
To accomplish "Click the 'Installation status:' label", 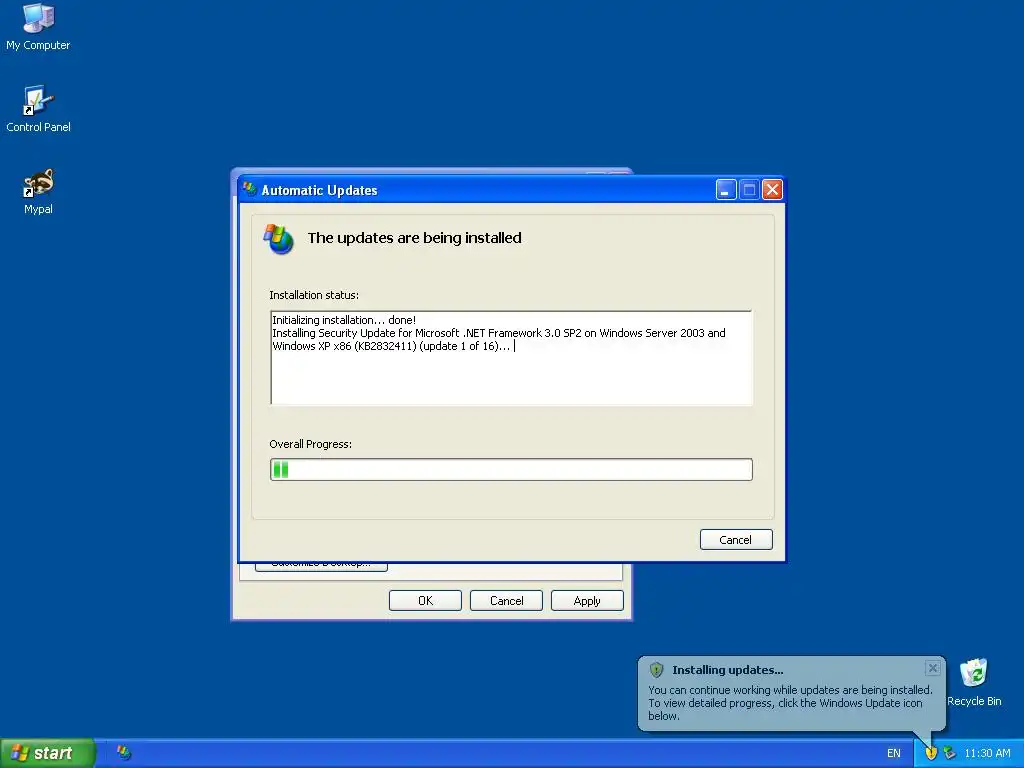I will (314, 295).
